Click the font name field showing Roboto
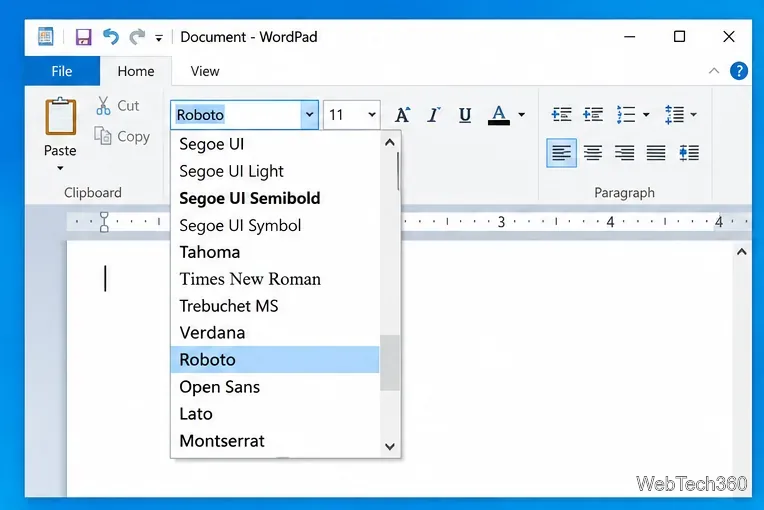The width and height of the screenshot is (764, 510). [x=236, y=115]
